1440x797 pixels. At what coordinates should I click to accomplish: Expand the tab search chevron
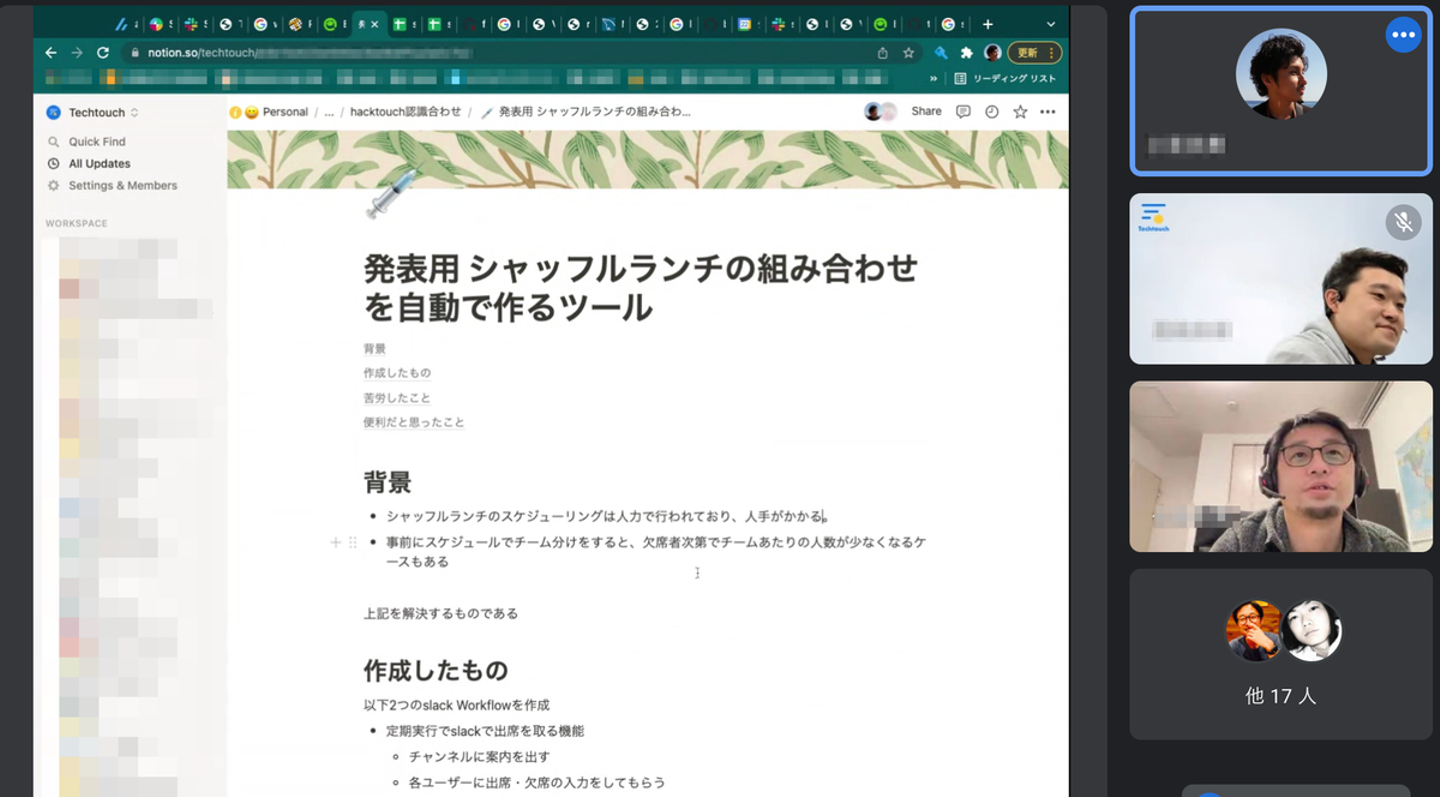point(1050,24)
